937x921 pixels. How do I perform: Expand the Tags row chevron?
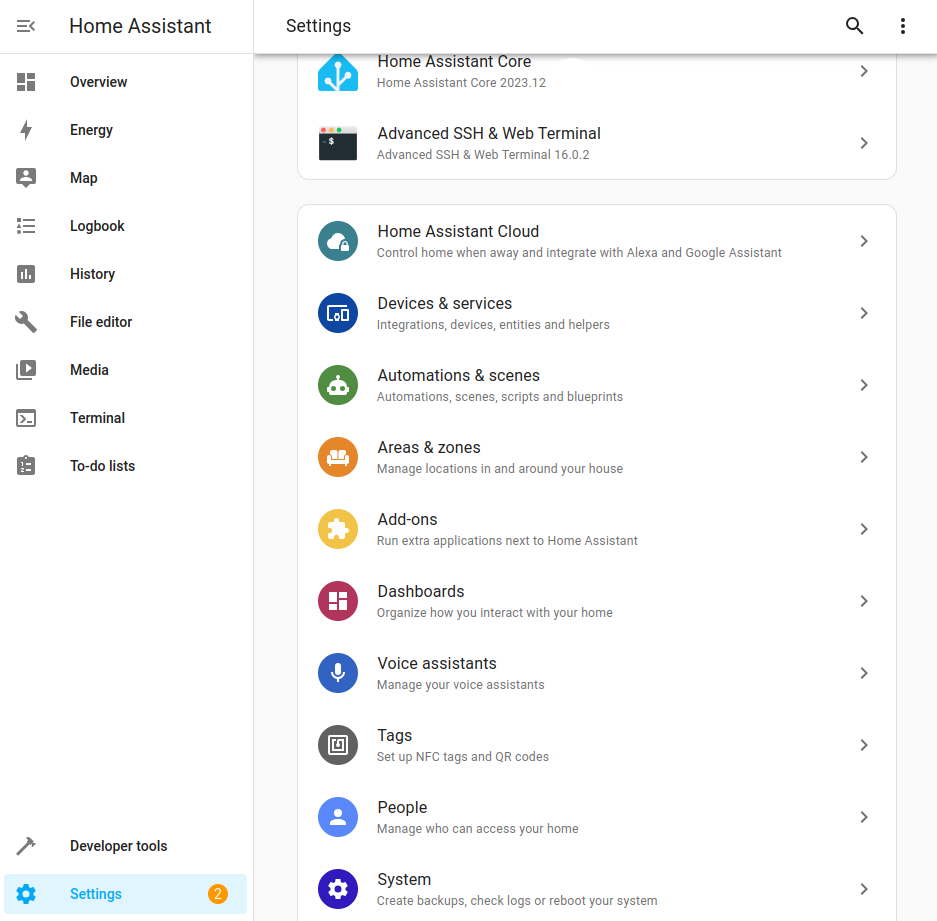pos(864,745)
